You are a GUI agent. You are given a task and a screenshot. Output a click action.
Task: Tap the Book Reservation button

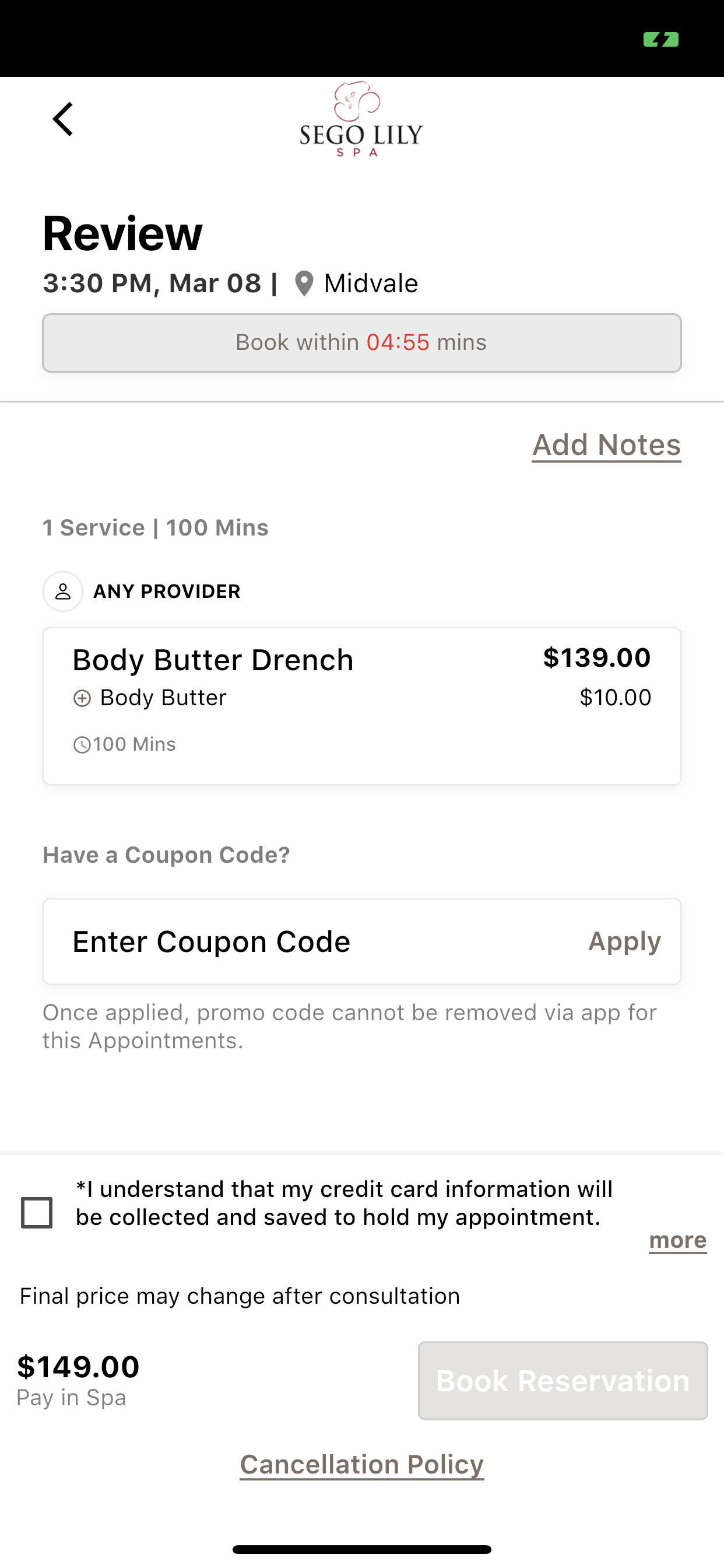point(563,1381)
